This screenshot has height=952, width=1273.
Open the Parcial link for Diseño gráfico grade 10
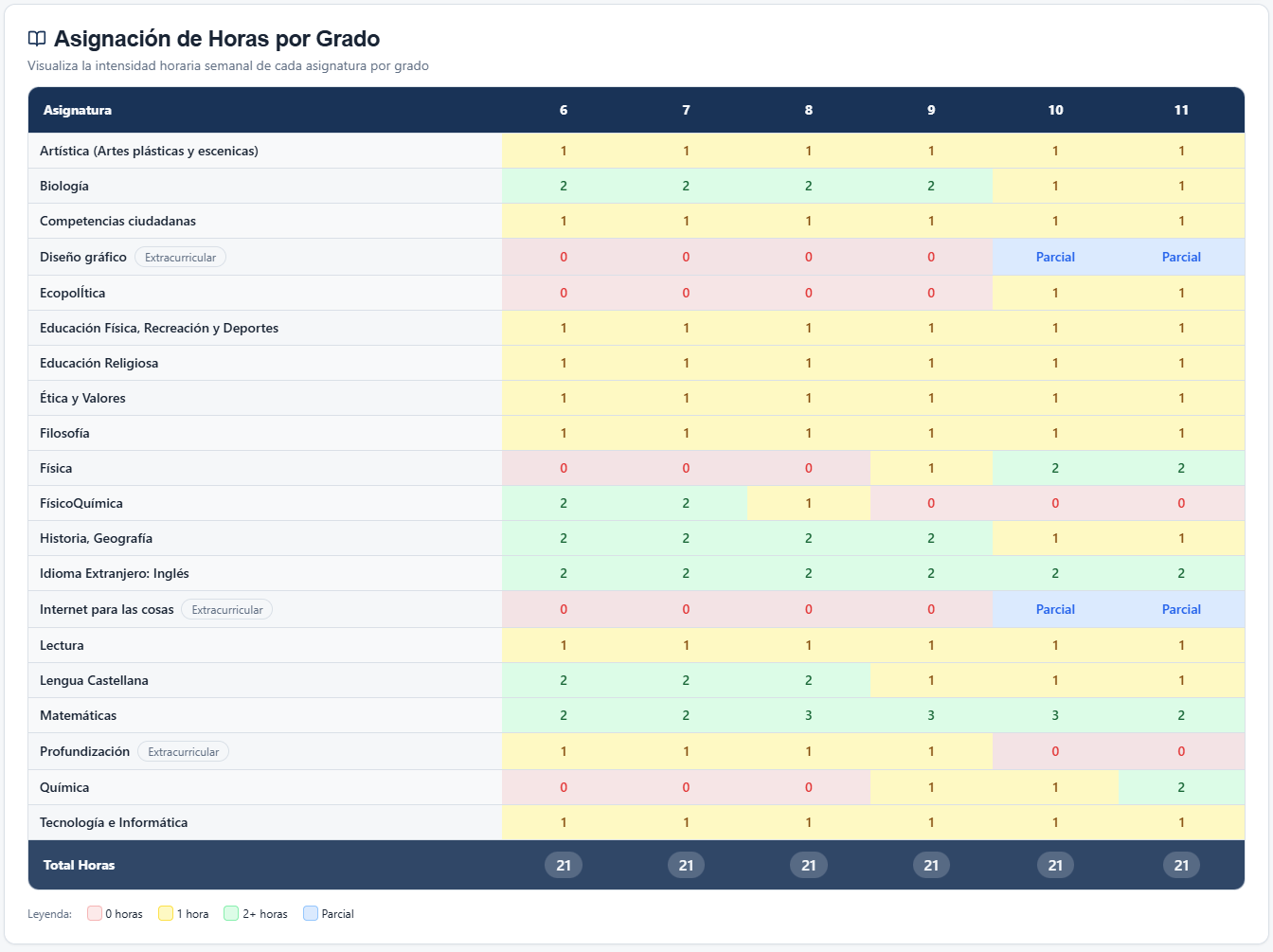[x=1055, y=257]
